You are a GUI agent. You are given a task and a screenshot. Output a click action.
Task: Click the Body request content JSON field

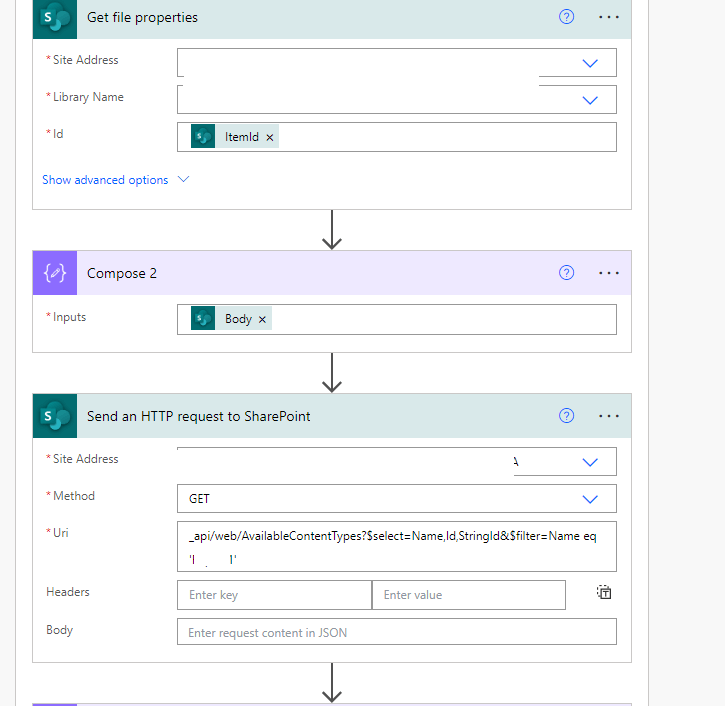point(397,632)
